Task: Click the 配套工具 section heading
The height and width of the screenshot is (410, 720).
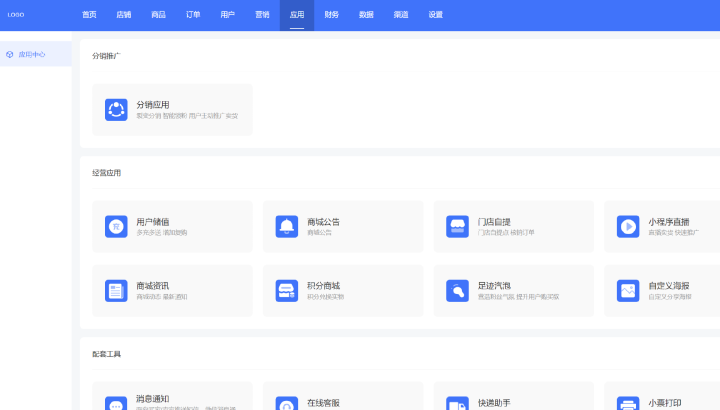Action: [x=106, y=354]
